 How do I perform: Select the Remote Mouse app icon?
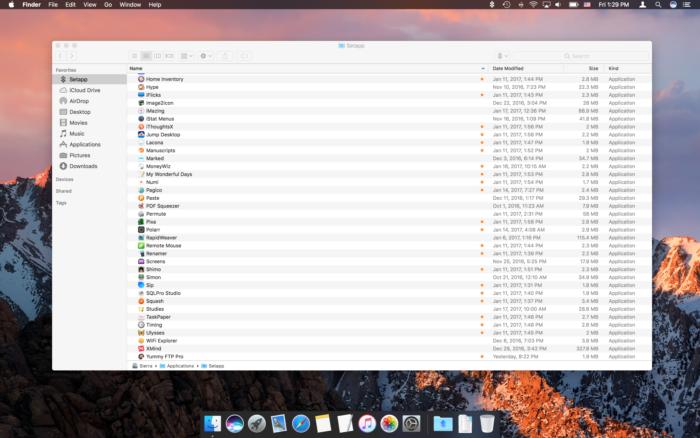pos(141,246)
